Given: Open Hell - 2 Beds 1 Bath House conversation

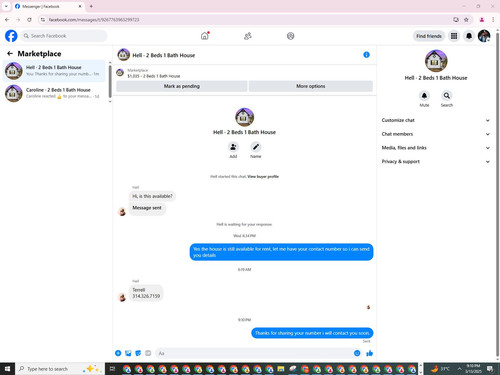Looking at the screenshot, I should pos(54,71).
